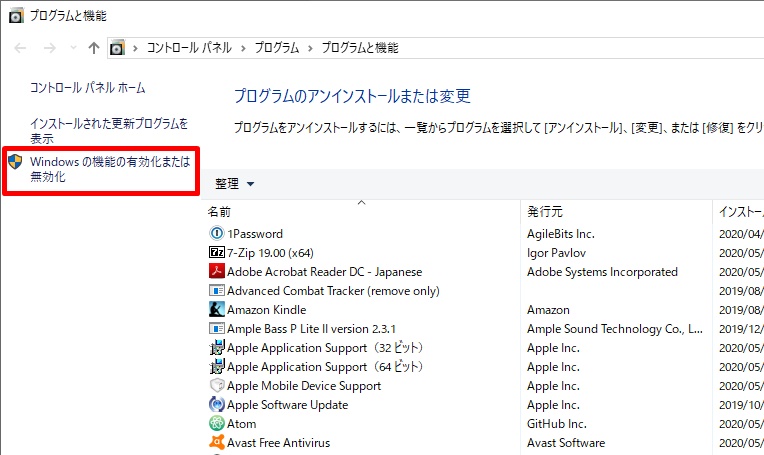Open the recent locations dropdown arrow
The width and height of the screenshot is (764, 455).
pyautogui.click(x=73, y=47)
